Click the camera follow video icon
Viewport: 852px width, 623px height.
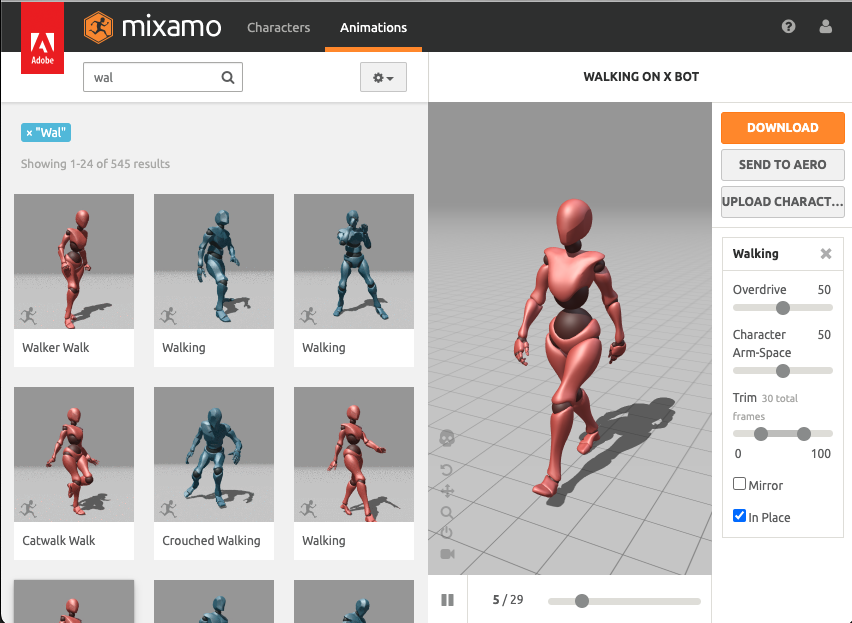click(447, 554)
